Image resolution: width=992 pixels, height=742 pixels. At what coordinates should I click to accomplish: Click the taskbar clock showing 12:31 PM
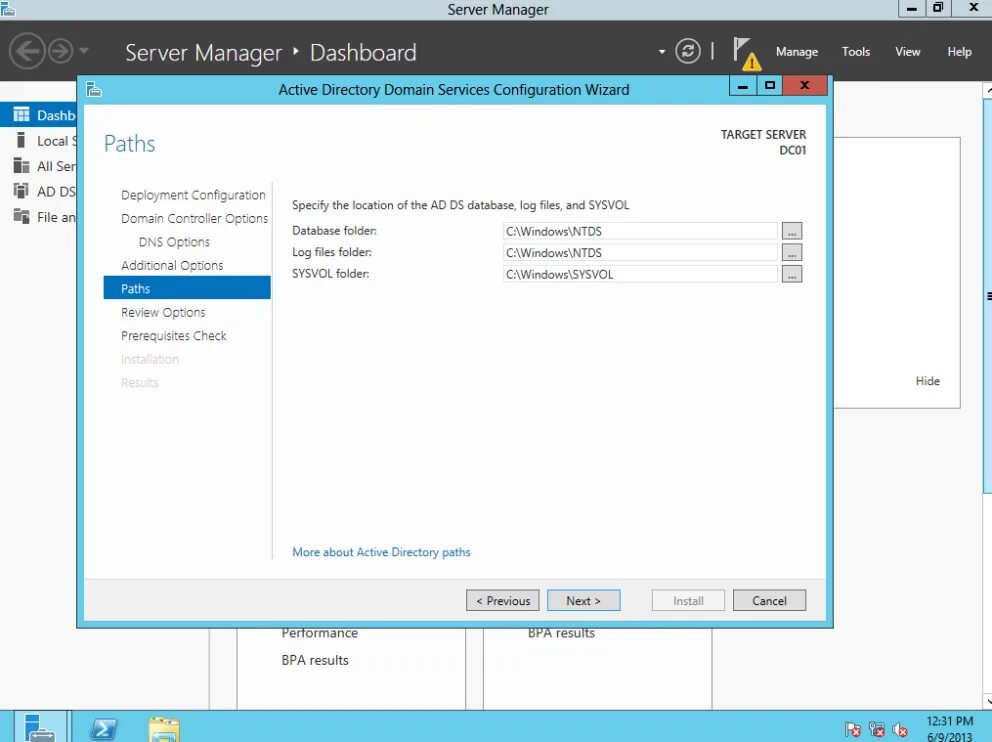coord(950,729)
